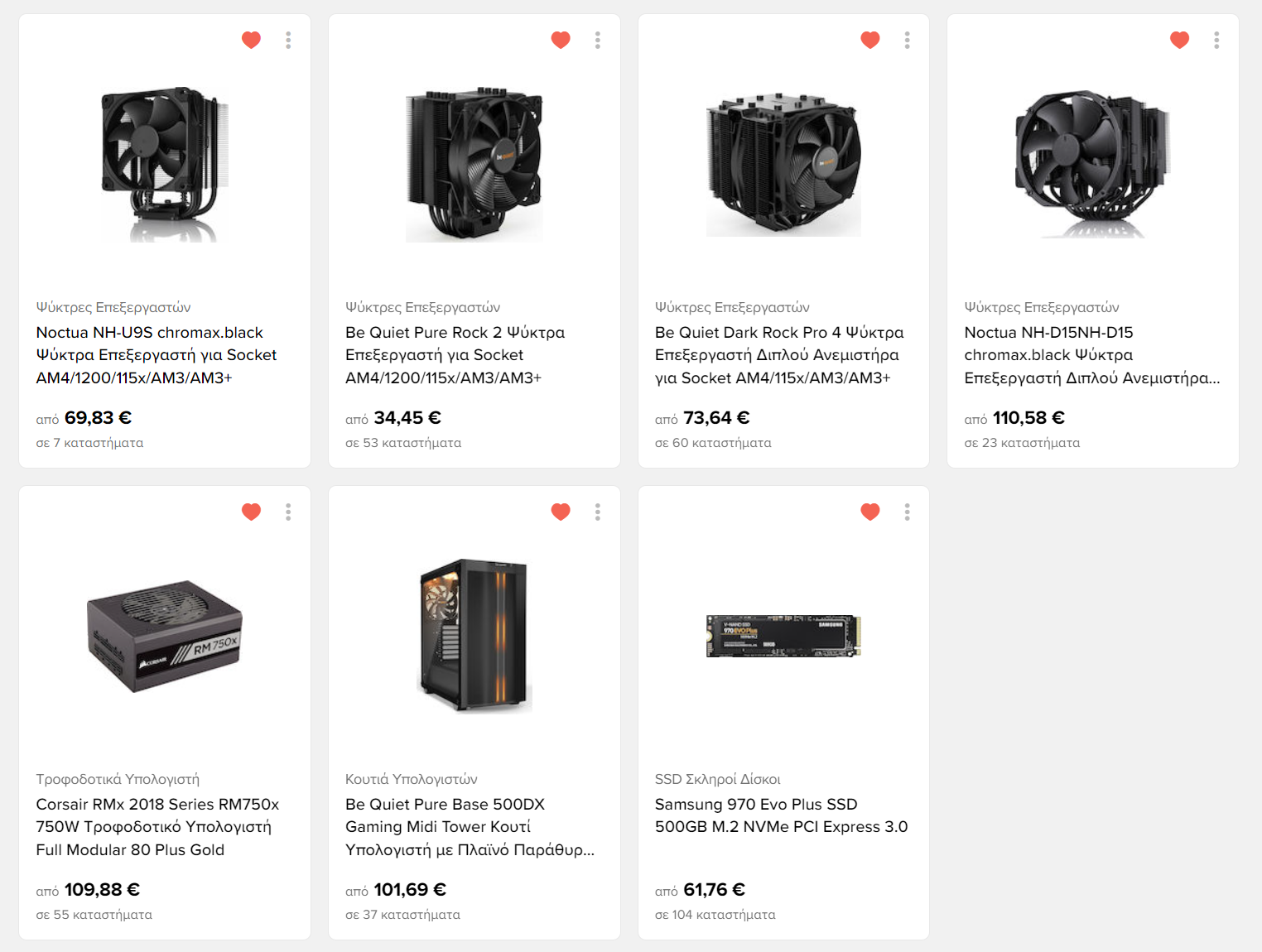Open three-dot menu on Noctua NH-U9S card
Viewport: 1262px width, 952px height.
[288, 40]
